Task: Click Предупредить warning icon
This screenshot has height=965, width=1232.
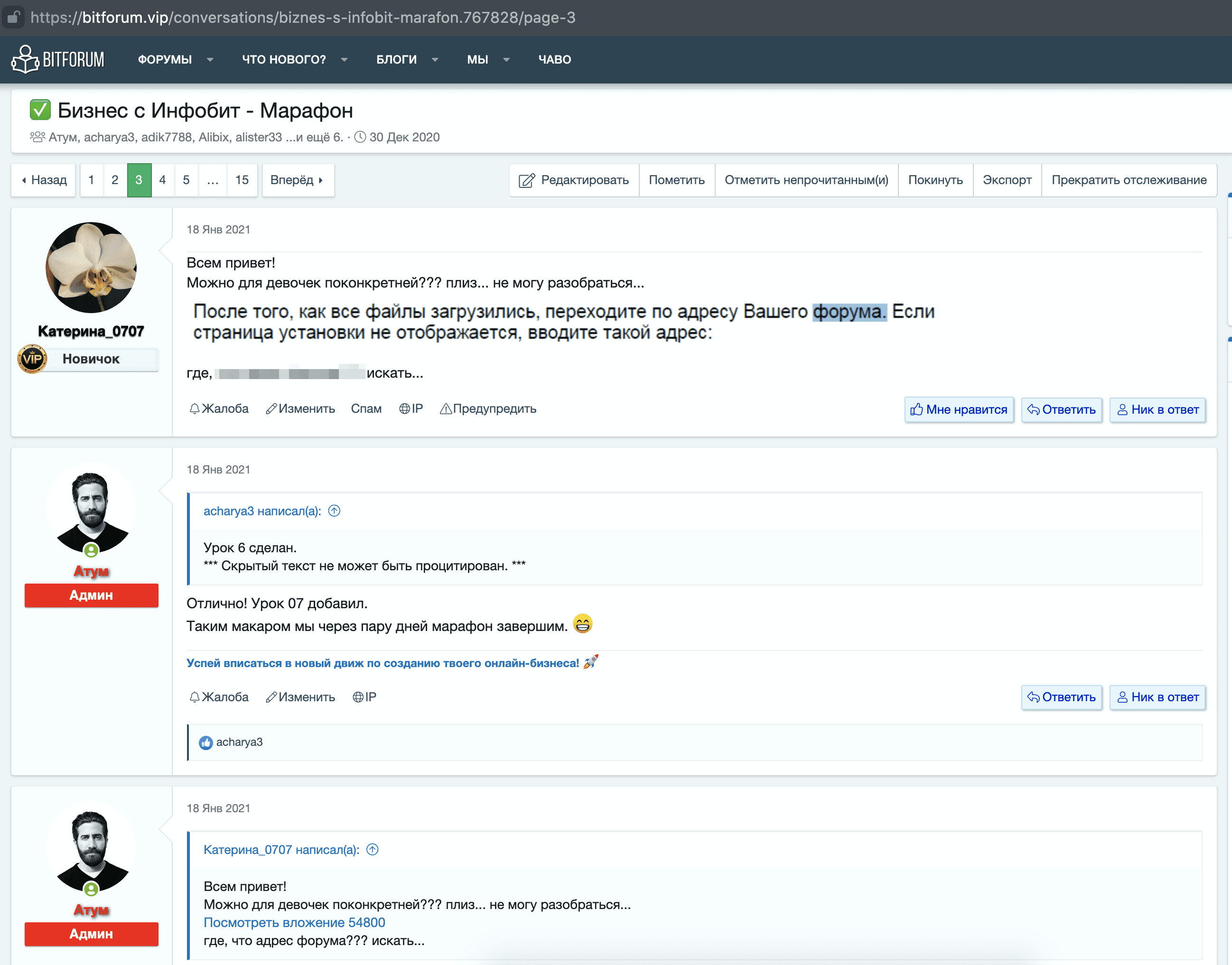Action: (x=446, y=408)
